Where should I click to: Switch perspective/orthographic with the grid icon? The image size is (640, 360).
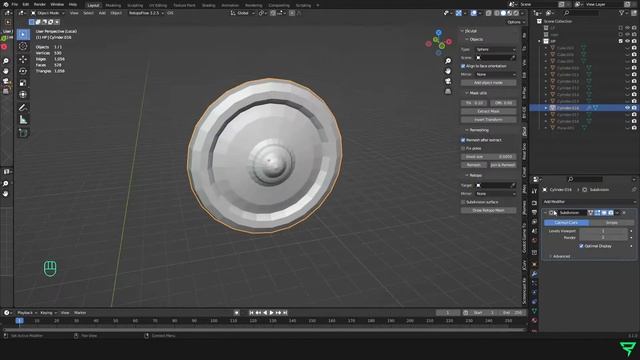[448, 91]
